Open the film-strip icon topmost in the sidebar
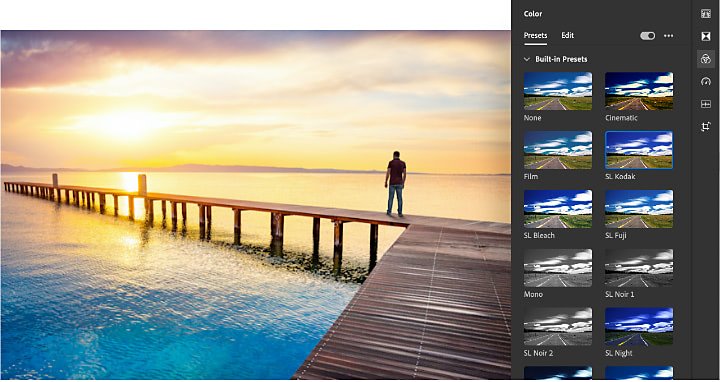This screenshot has height=382, width=720. 706,14
